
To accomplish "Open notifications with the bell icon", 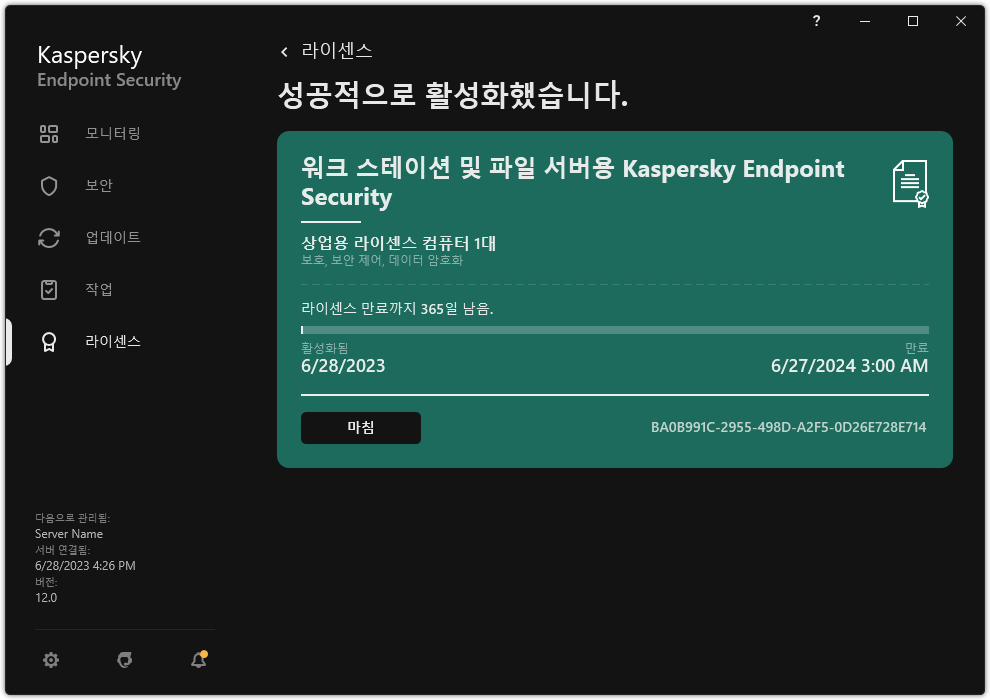I will tap(198, 660).
